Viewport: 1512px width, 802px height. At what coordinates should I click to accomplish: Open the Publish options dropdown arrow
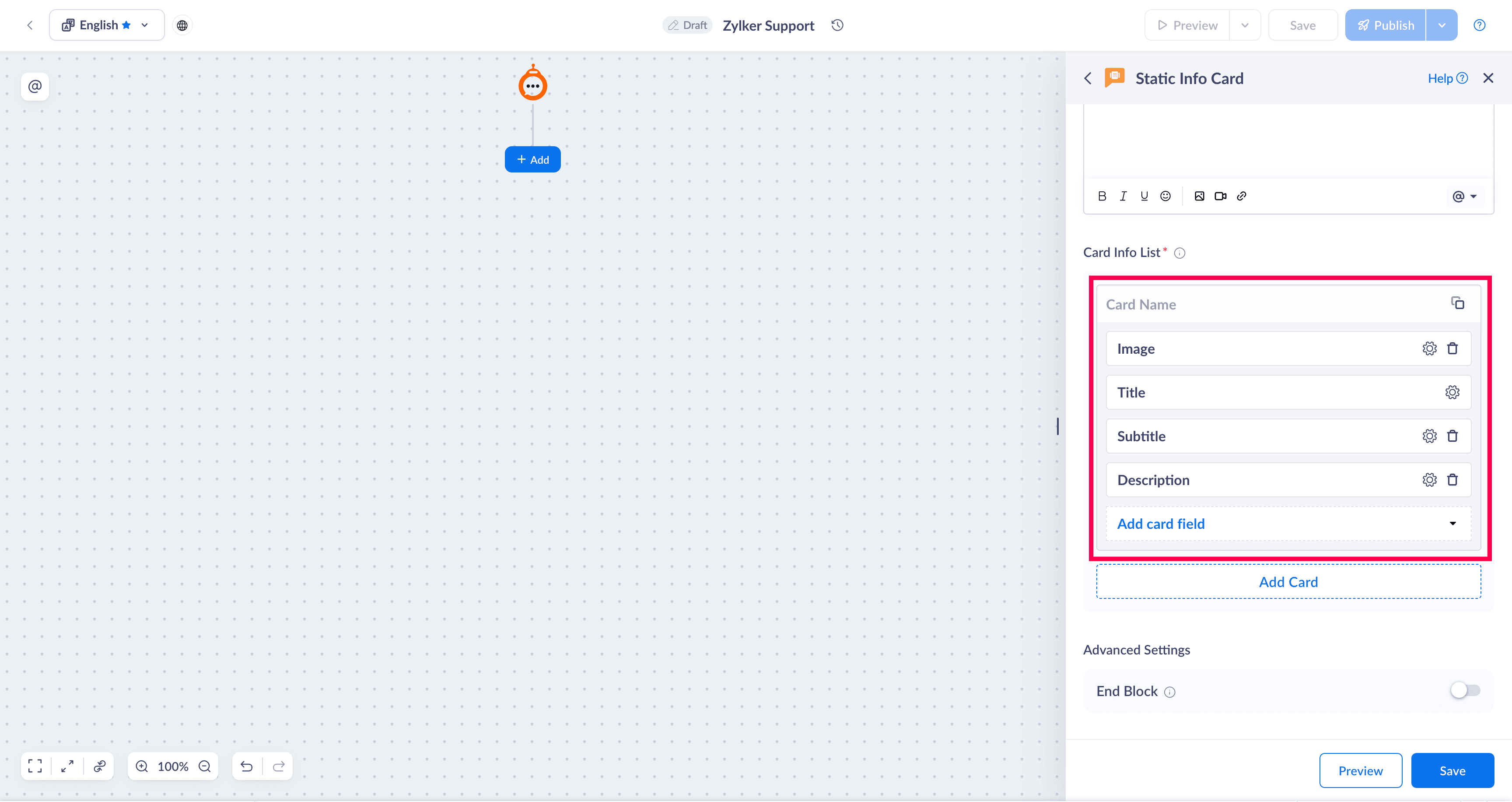pos(1442,25)
